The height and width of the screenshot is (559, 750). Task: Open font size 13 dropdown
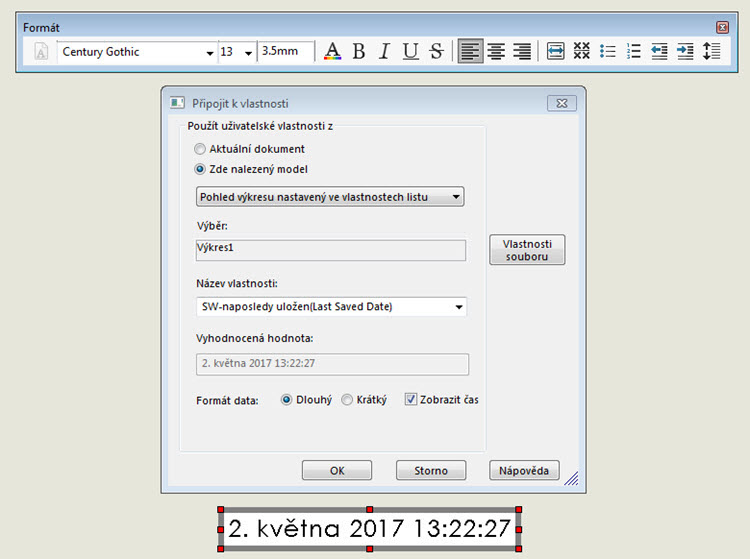(248, 53)
